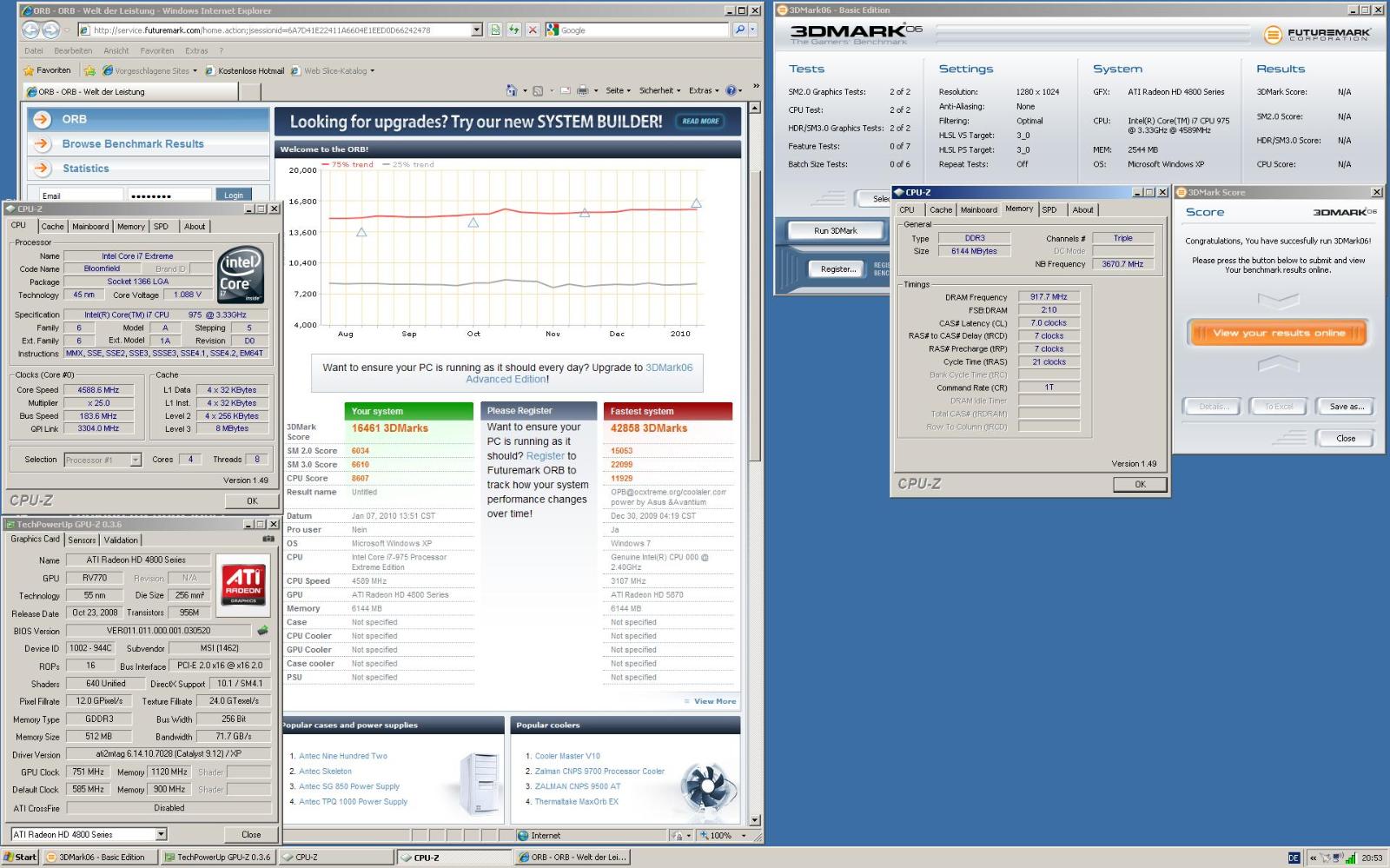1390x868 pixels.
Task: Click the Email input field on ORB page
Action: click(81, 195)
